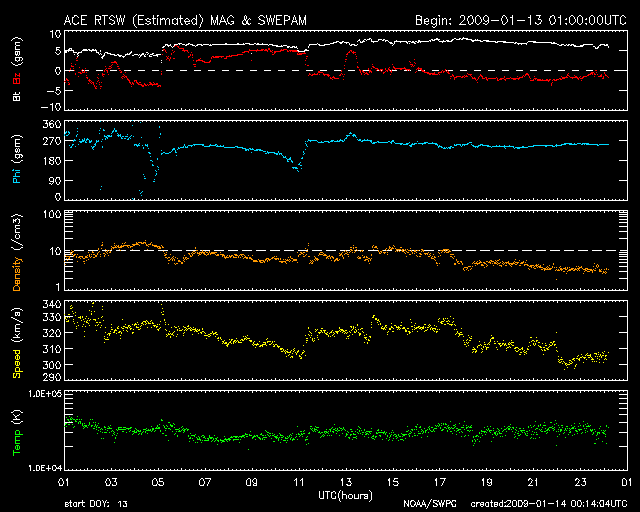Click the '23' hour label on time axis
This screenshot has height=512, width=640.
pyautogui.click(x=580, y=482)
